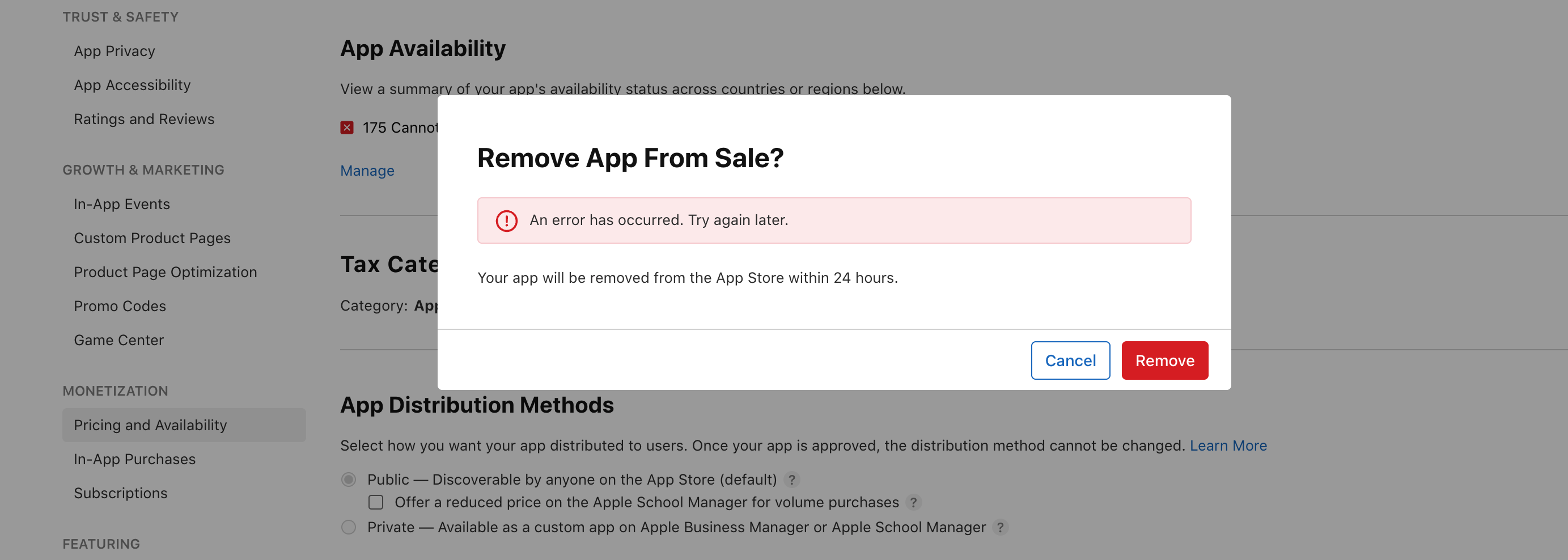The width and height of the screenshot is (1568, 560).
Task: Click help icon beside Private distribution option
Action: point(999,527)
